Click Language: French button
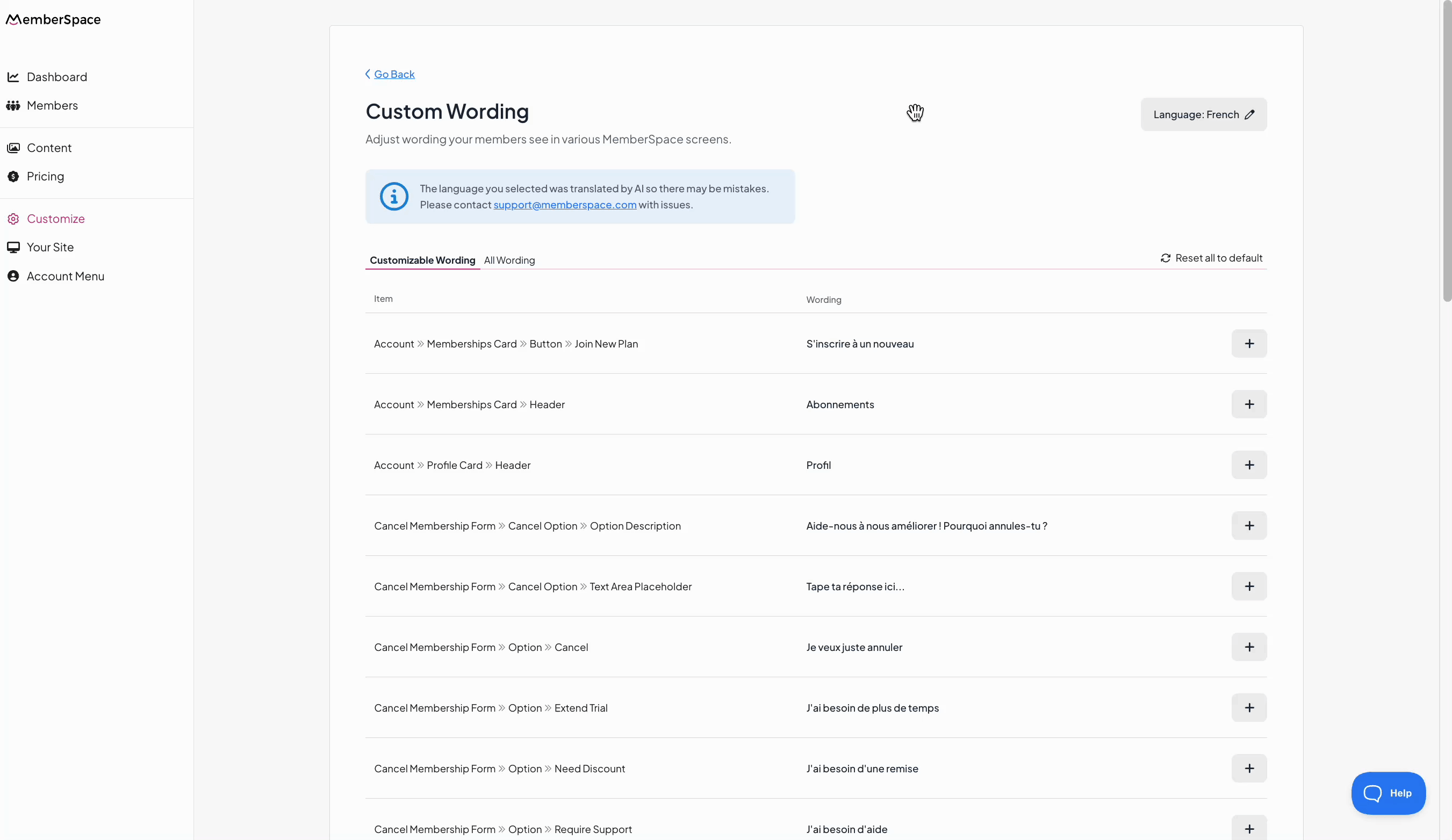Image resolution: width=1452 pixels, height=840 pixels. coord(1203,114)
